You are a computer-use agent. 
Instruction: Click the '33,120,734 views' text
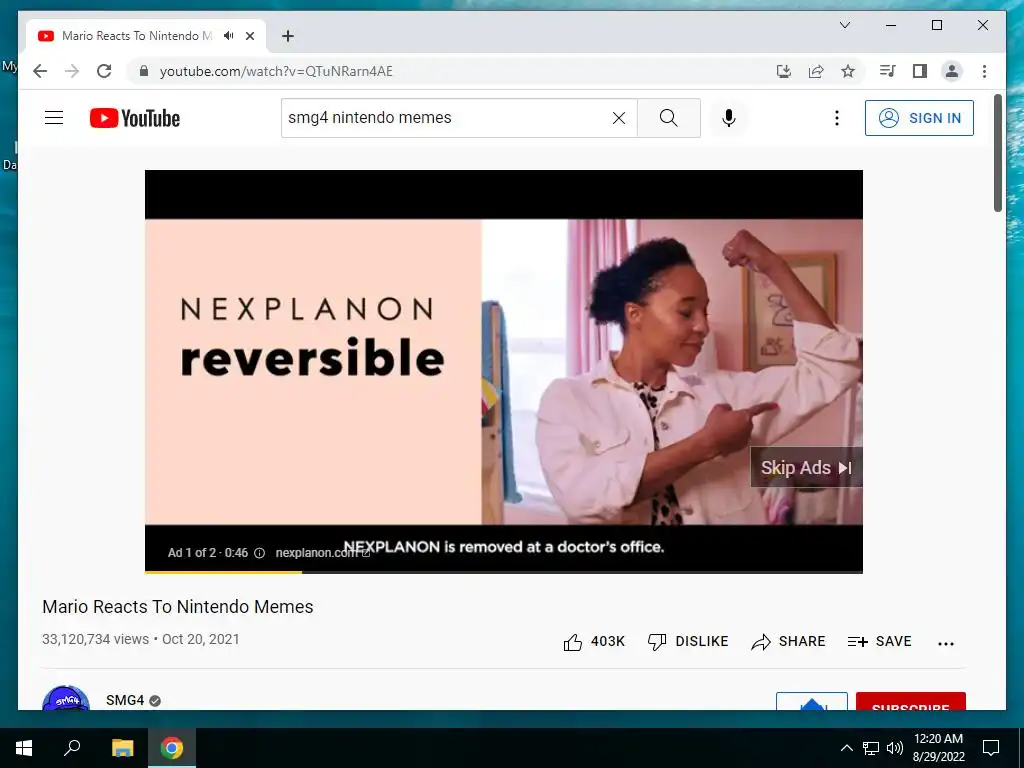click(x=95, y=639)
